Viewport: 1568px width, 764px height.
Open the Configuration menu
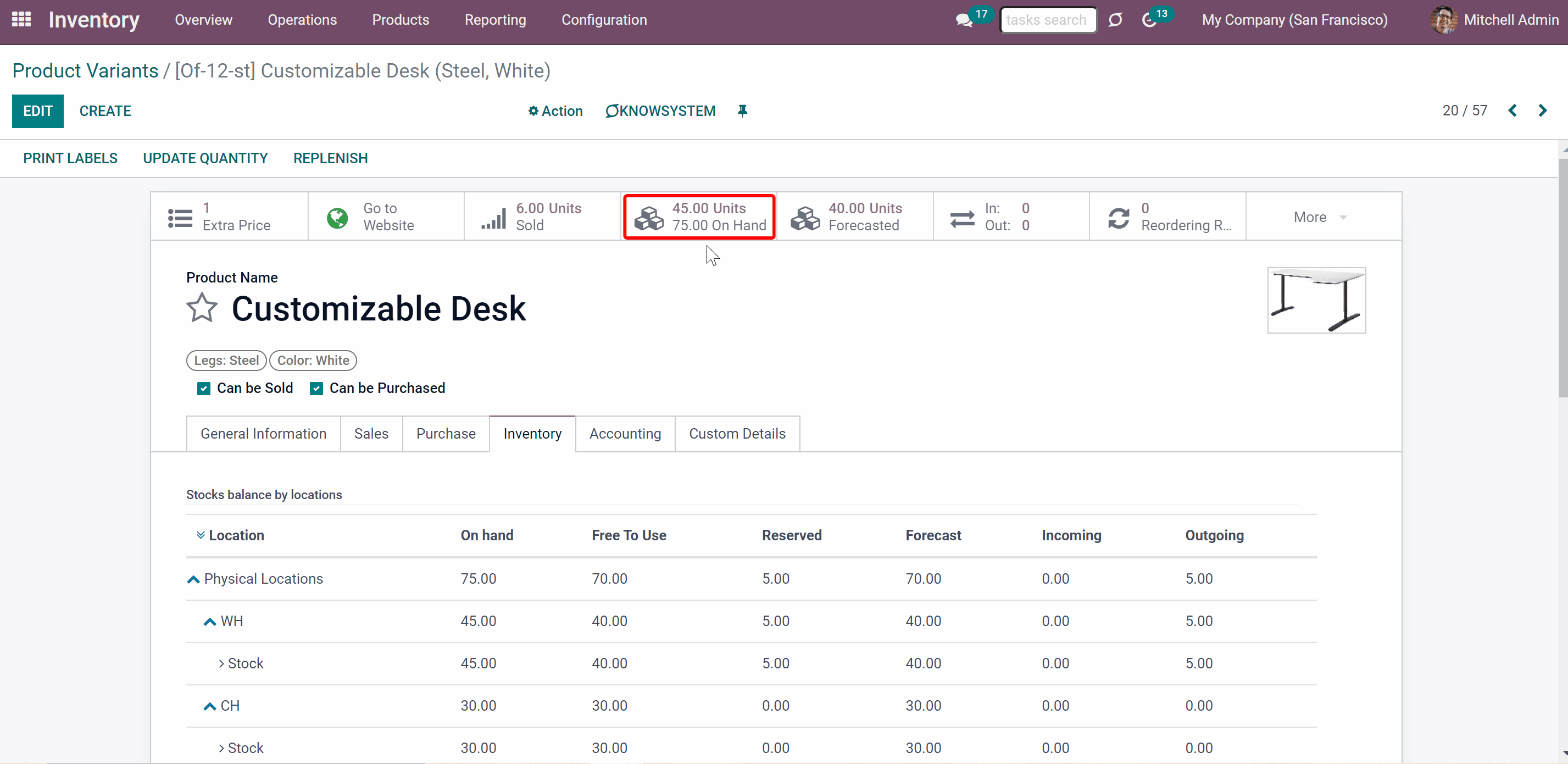pos(604,20)
